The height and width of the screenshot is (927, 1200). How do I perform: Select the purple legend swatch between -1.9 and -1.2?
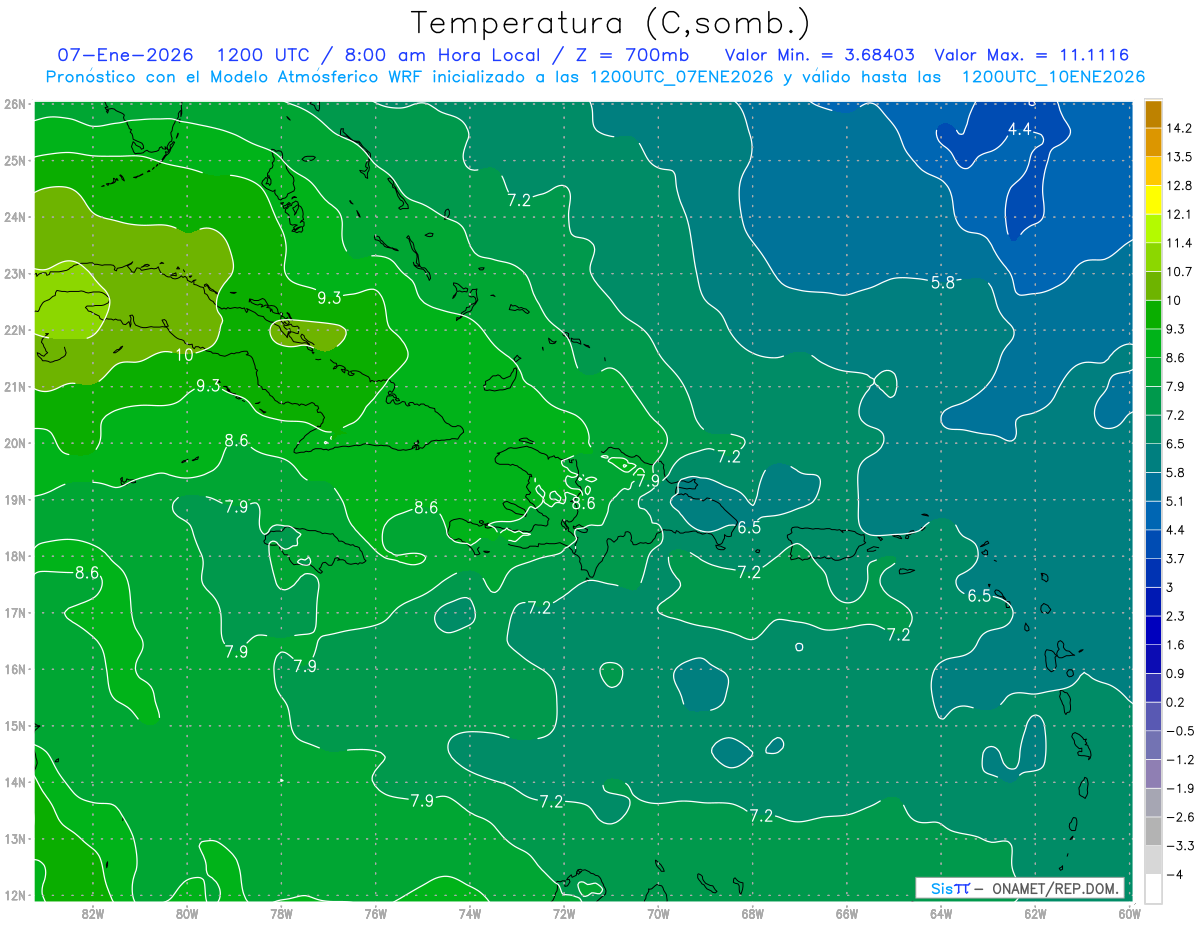click(x=1153, y=774)
